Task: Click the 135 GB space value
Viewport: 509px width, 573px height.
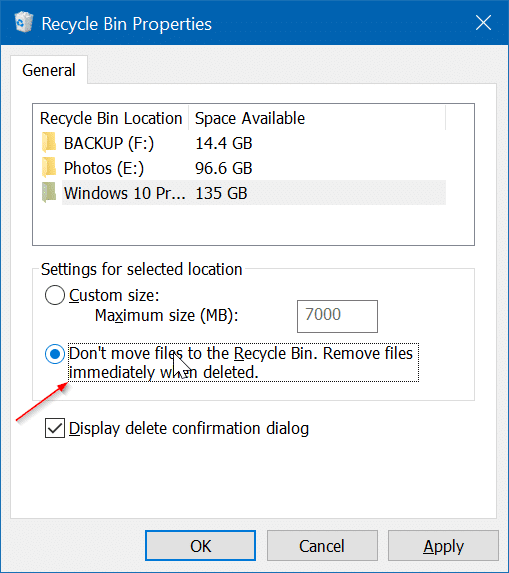Action: [221, 193]
